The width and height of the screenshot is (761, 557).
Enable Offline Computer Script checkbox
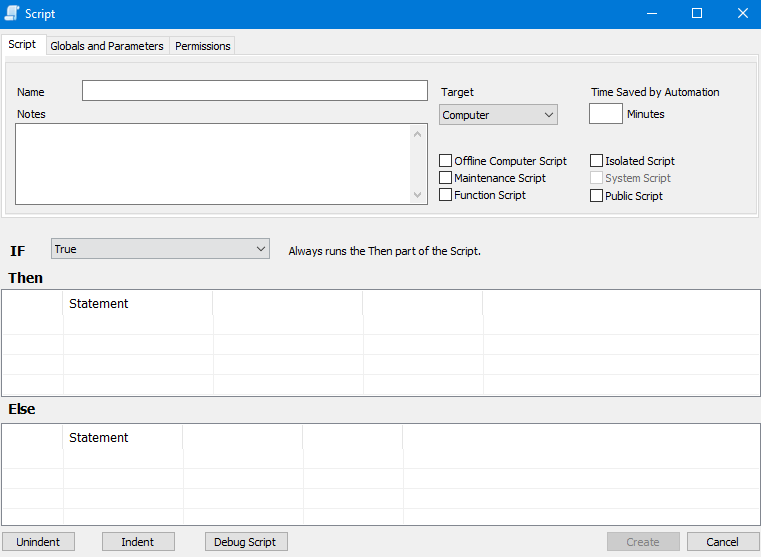(x=446, y=161)
